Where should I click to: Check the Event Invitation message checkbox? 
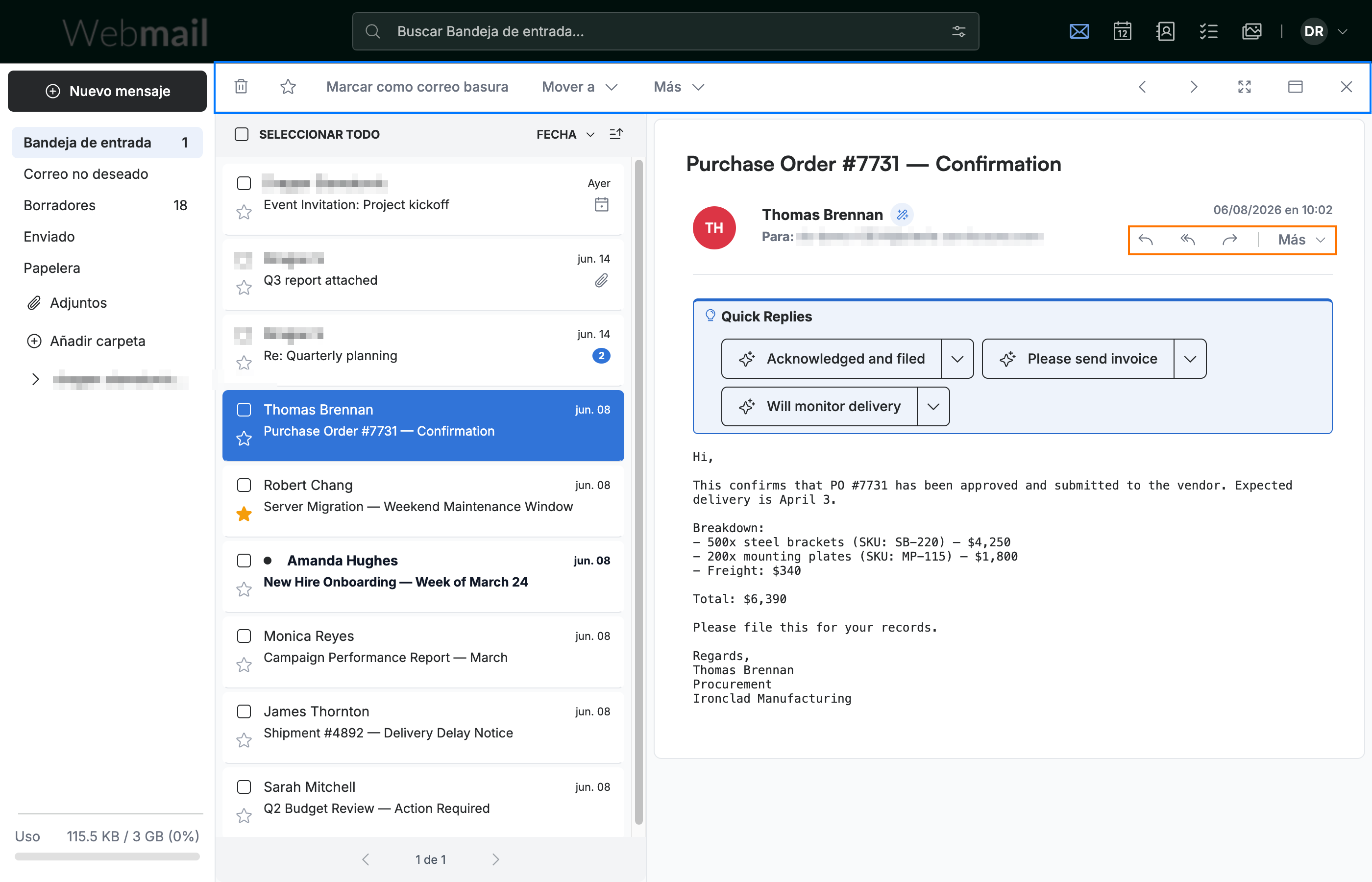click(244, 183)
